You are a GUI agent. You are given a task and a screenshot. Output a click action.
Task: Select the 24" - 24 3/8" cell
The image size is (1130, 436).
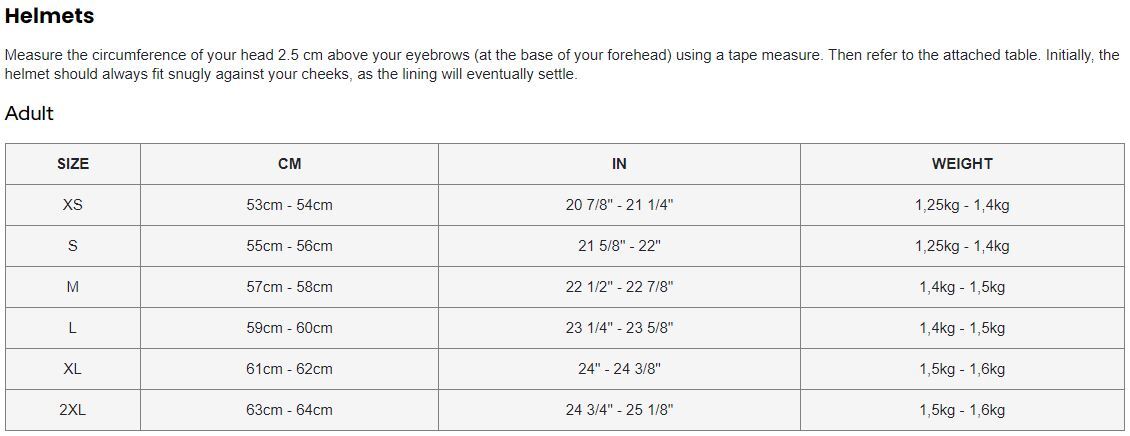[619, 369]
